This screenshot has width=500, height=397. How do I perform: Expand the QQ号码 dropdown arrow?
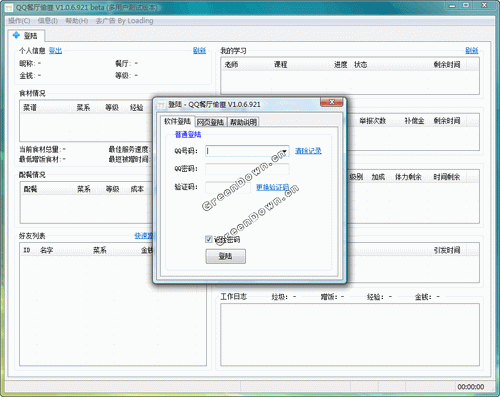(x=285, y=151)
